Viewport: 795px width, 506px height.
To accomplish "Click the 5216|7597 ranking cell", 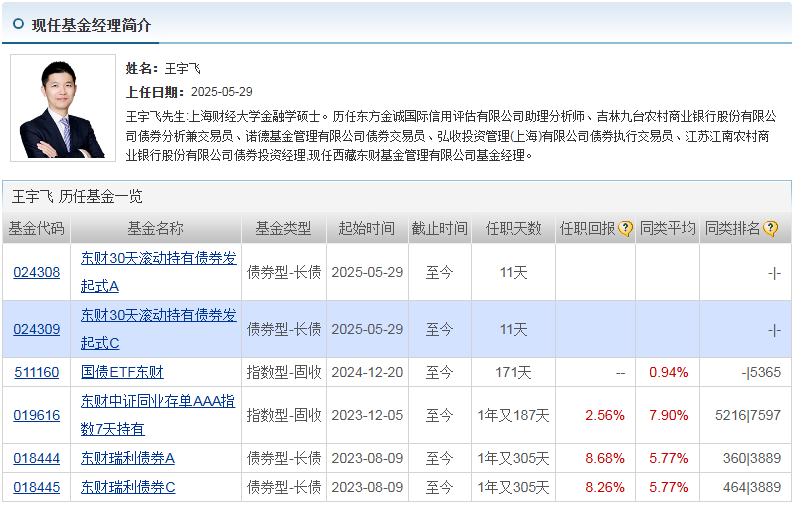I will click(x=748, y=415).
